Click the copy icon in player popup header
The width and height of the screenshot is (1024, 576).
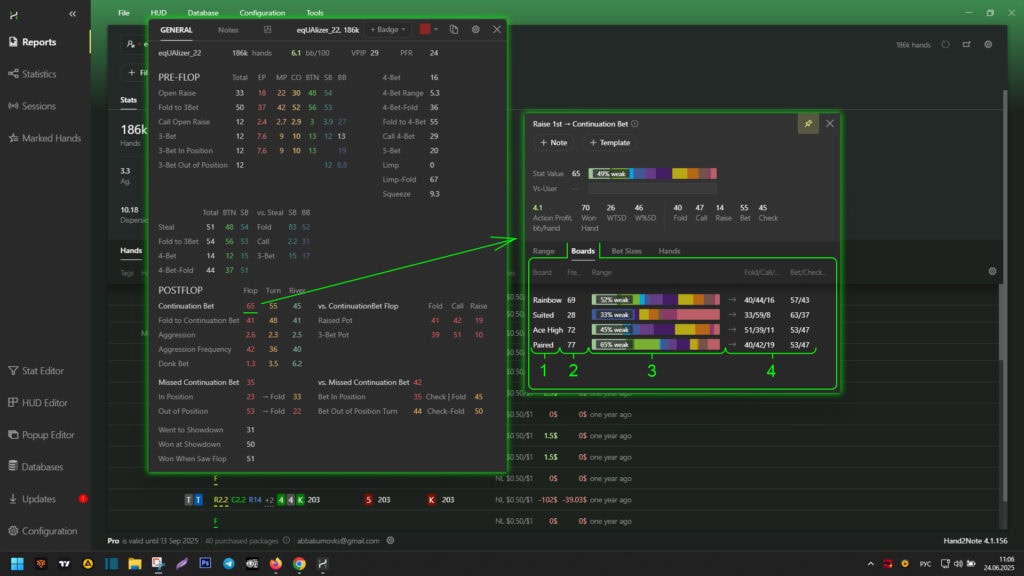click(x=453, y=30)
